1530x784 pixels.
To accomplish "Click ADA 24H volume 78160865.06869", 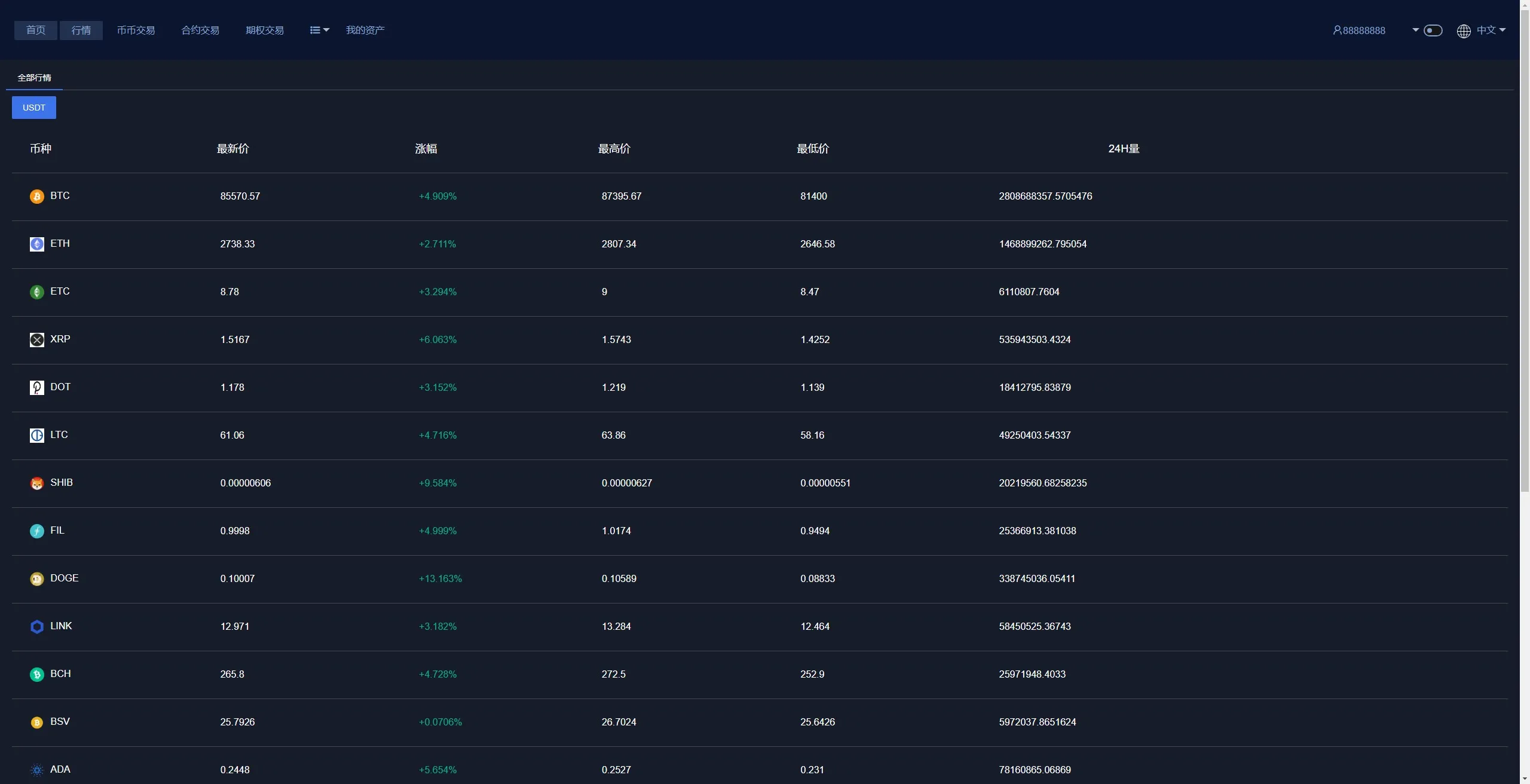I will point(1035,770).
